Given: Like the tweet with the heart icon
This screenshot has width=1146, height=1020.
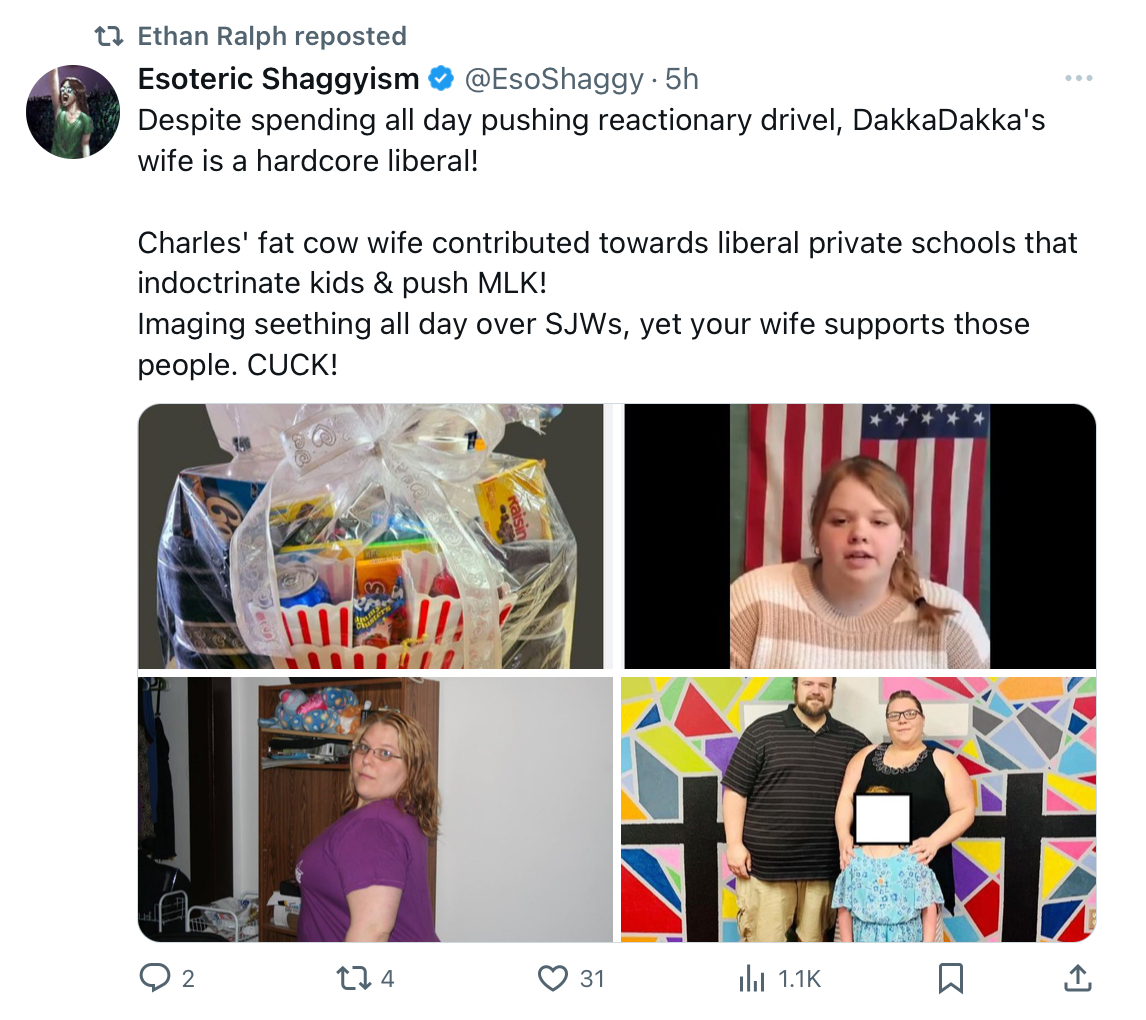Looking at the screenshot, I should 553,978.
